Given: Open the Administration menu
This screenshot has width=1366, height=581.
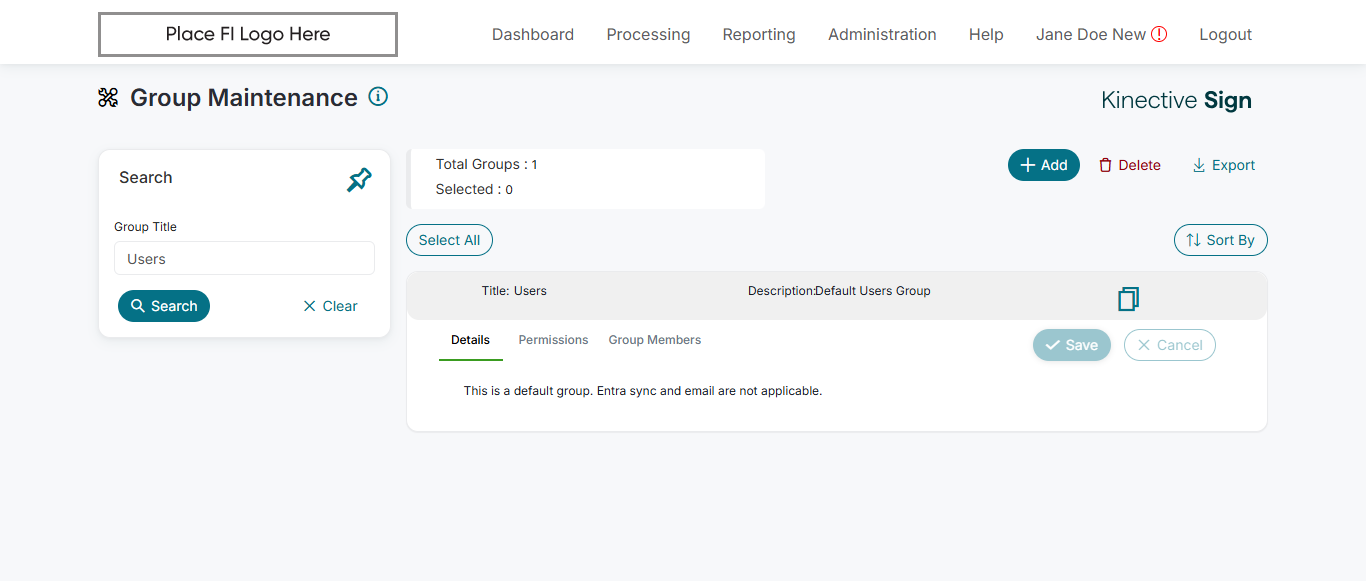Looking at the screenshot, I should coord(882,34).
